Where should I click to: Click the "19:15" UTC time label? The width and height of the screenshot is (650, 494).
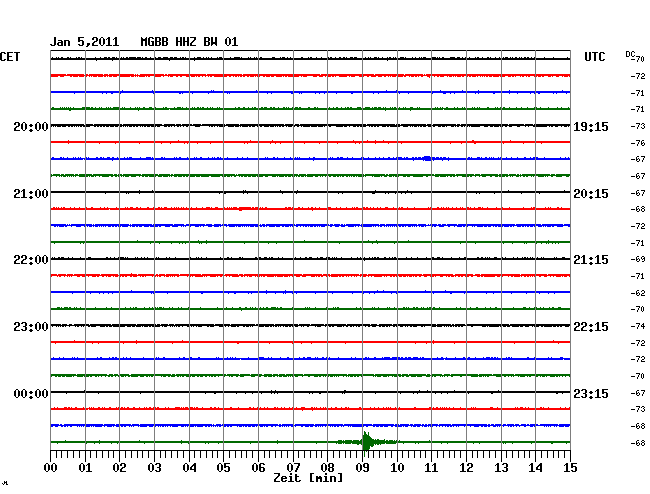point(591,127)
